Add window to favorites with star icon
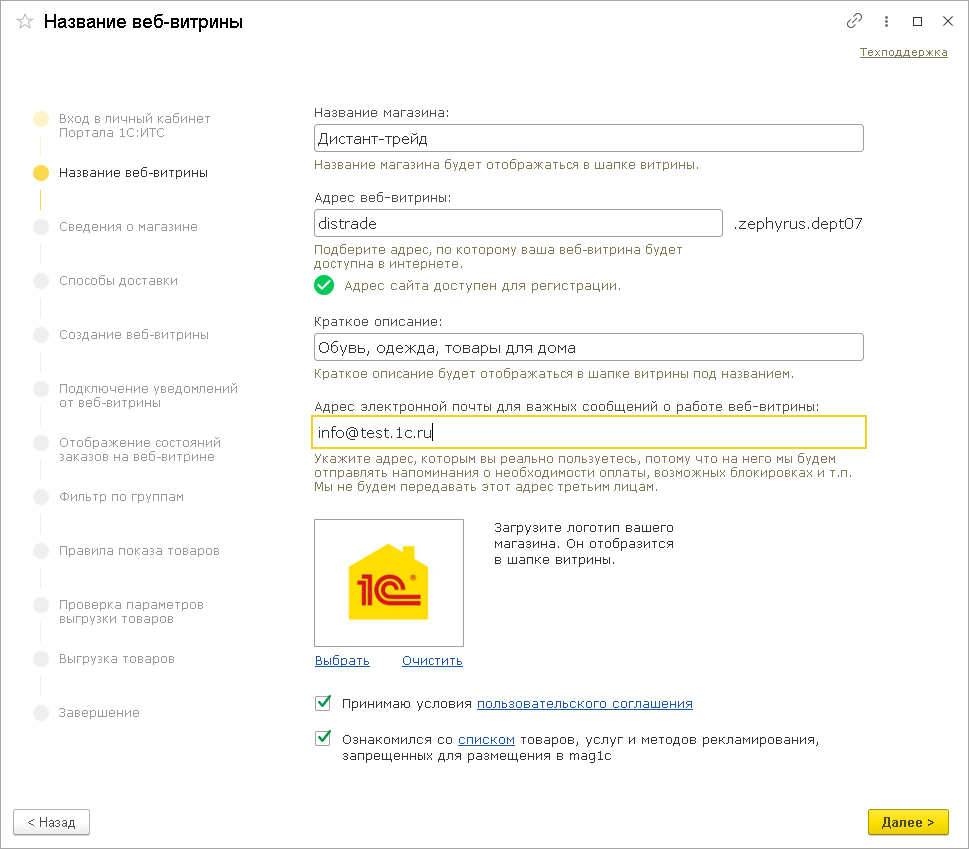 click(x=25, y=21)
